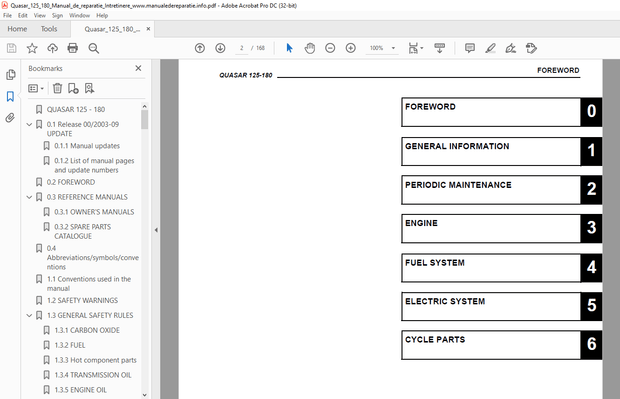Select the highlight text pen

(x=490, y=48)
